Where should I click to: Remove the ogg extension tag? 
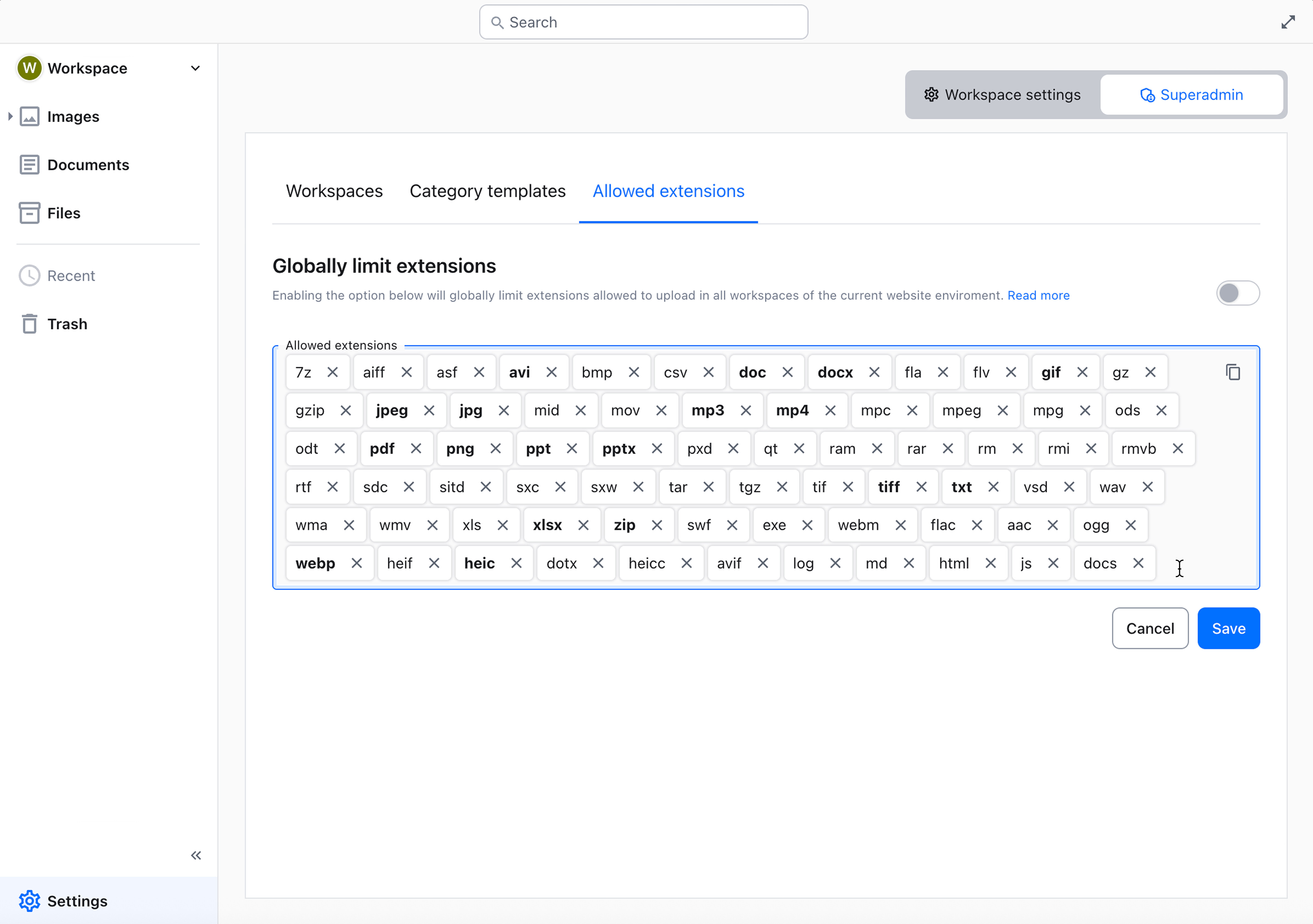pos(1130,525)
